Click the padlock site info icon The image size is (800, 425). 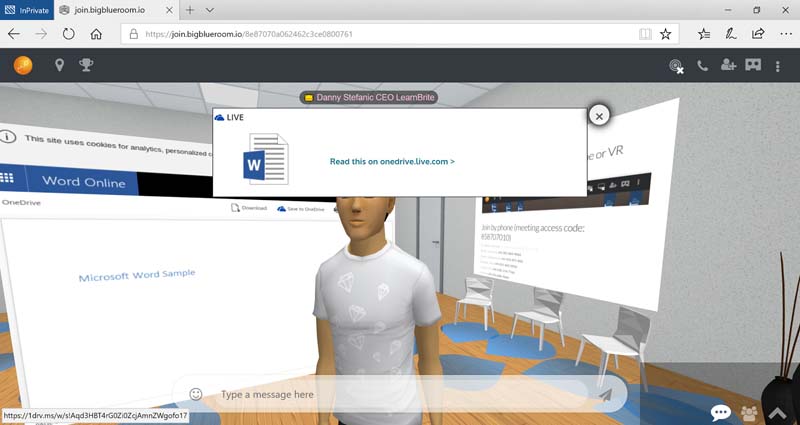pos(134,34)
